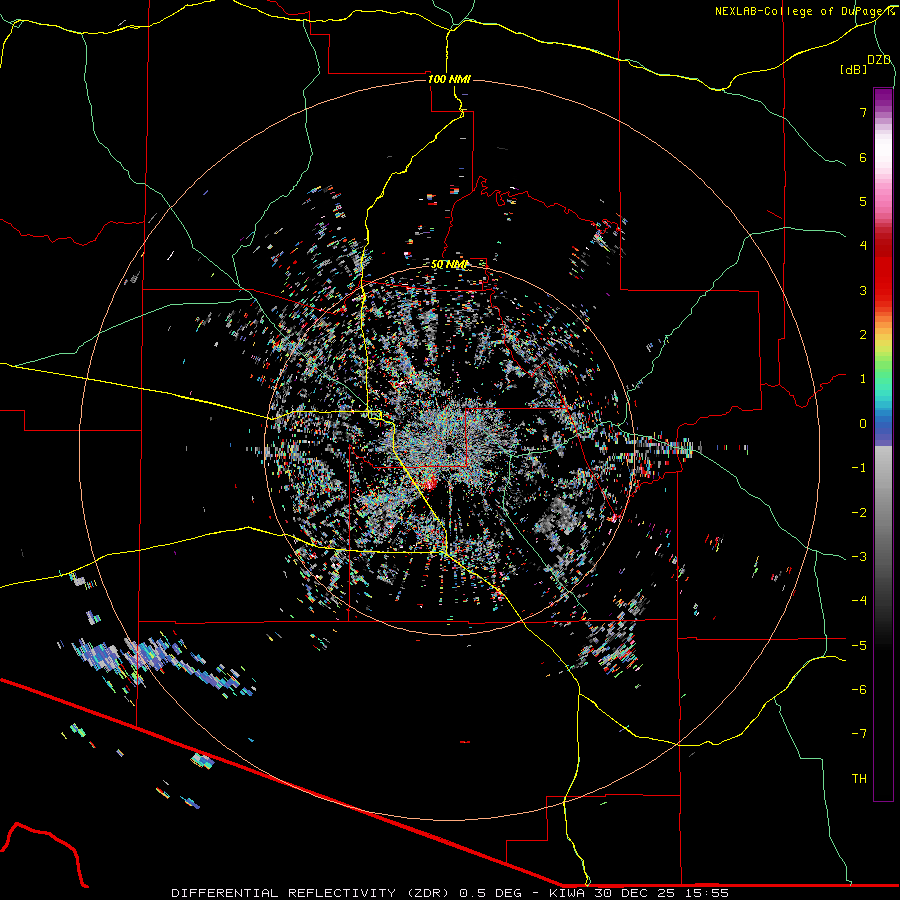This screenshot has width=900, height=900.
Task: Choose the -6 scale label
Action: [859, 690]
